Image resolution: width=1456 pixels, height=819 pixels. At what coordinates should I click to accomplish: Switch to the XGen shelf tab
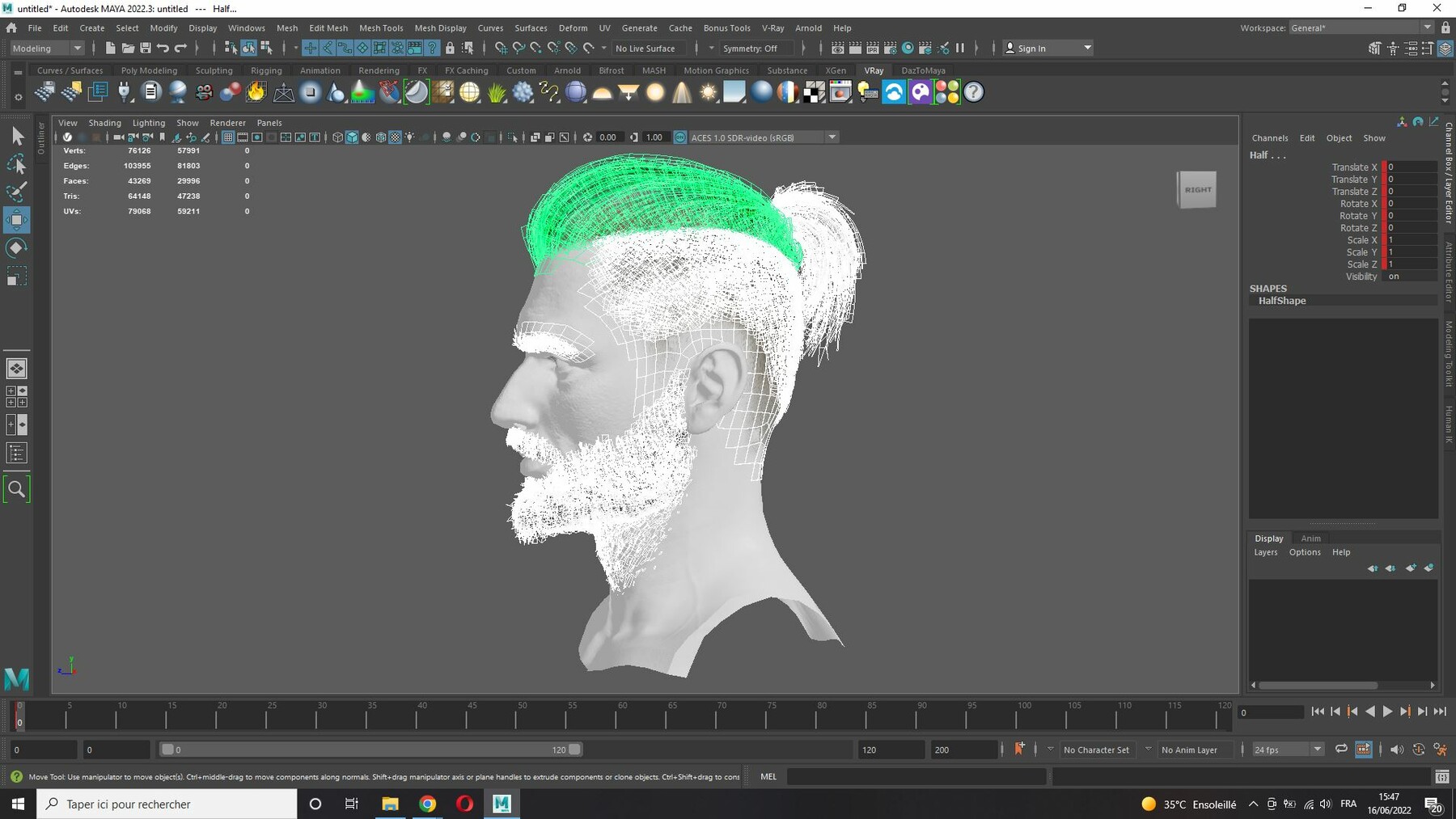836,70
